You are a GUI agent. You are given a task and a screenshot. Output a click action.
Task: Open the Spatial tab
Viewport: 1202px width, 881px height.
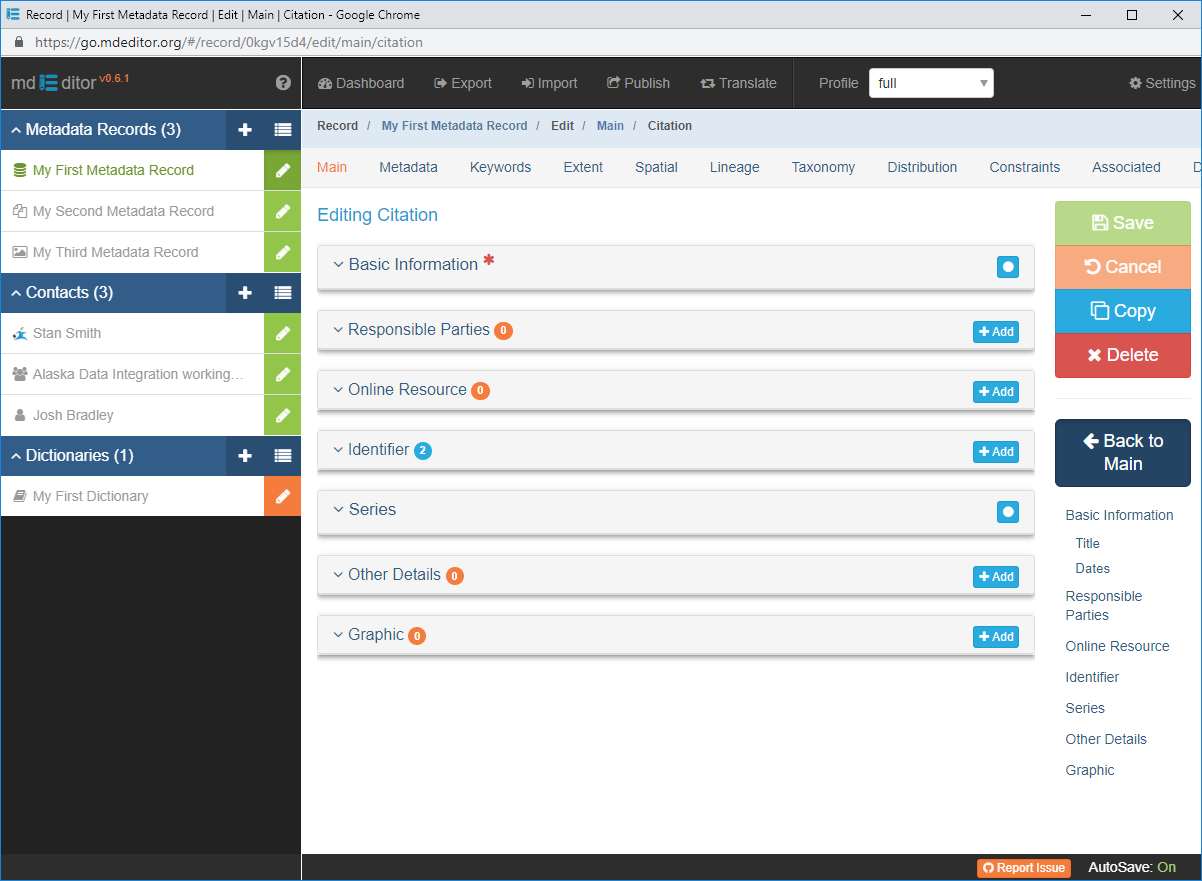point(656,167)
